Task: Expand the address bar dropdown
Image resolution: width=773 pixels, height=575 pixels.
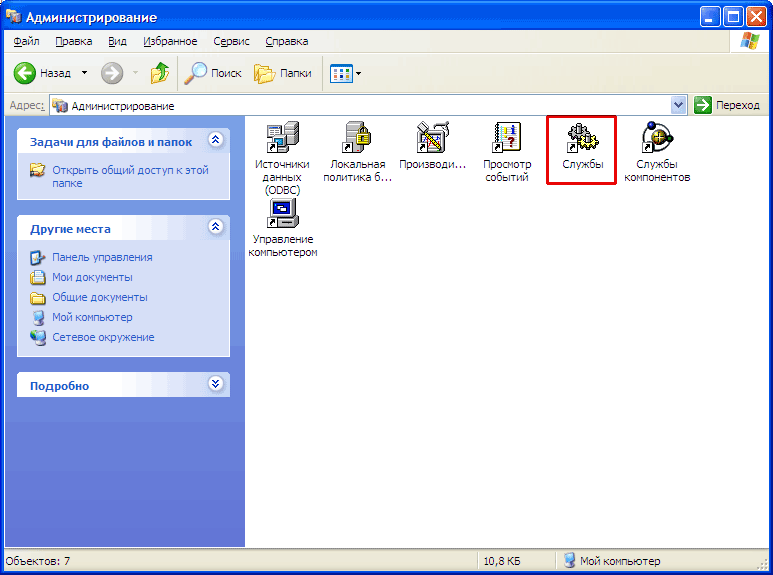Action: coord(678,105)
